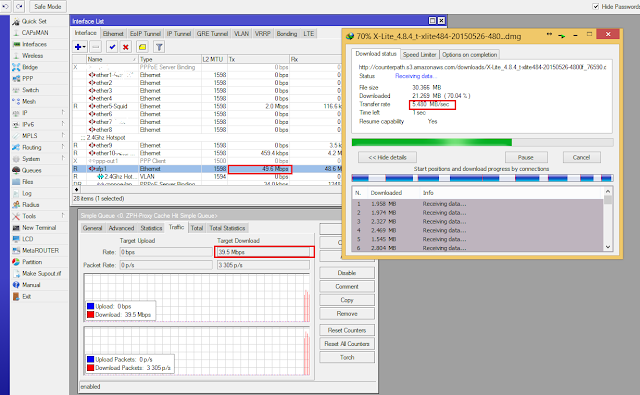This screenshot has height=395, width=640.
Task: Open Interfaces in the sidebar
Action: pyautogui.click(x=34, y=44)
